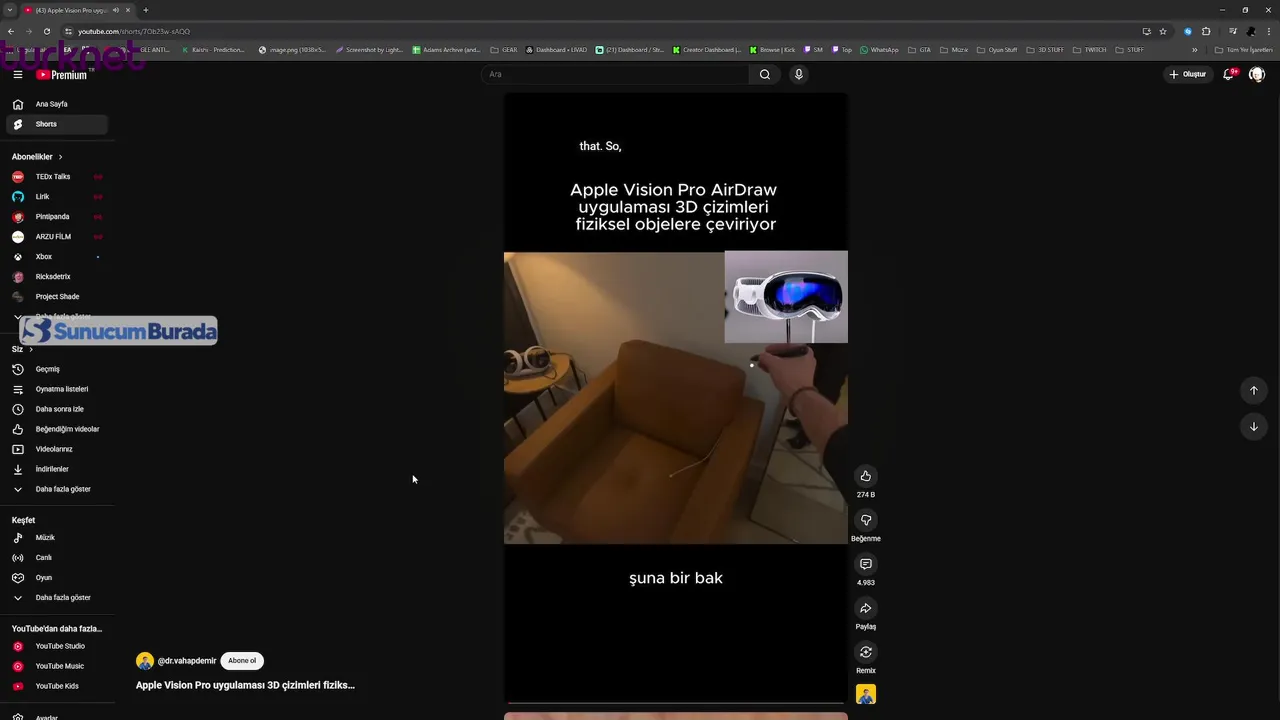Open Chrome three-dot menu

coord(1269,31)
